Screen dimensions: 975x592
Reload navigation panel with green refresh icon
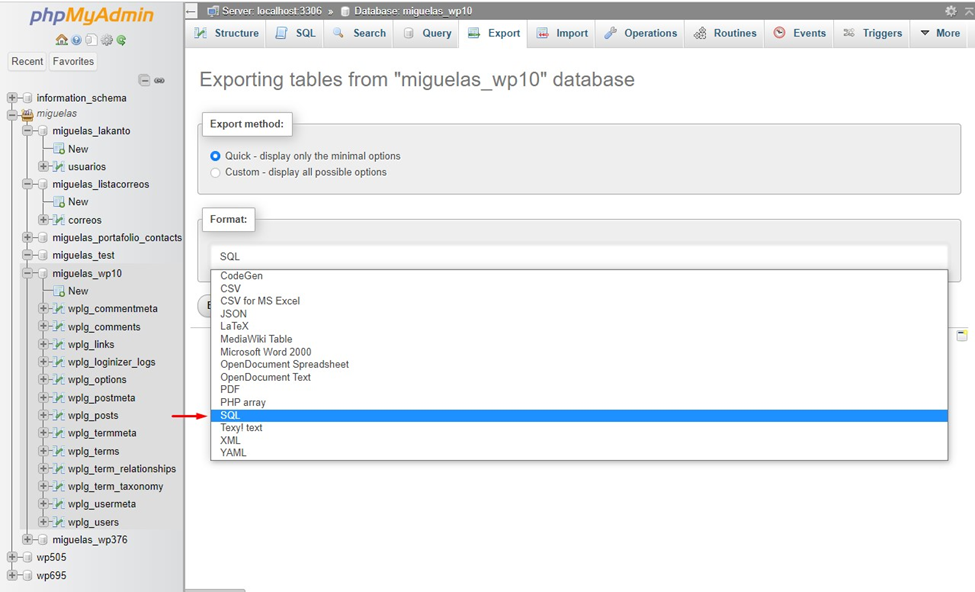pyautogui.click(x=122, y=40)
